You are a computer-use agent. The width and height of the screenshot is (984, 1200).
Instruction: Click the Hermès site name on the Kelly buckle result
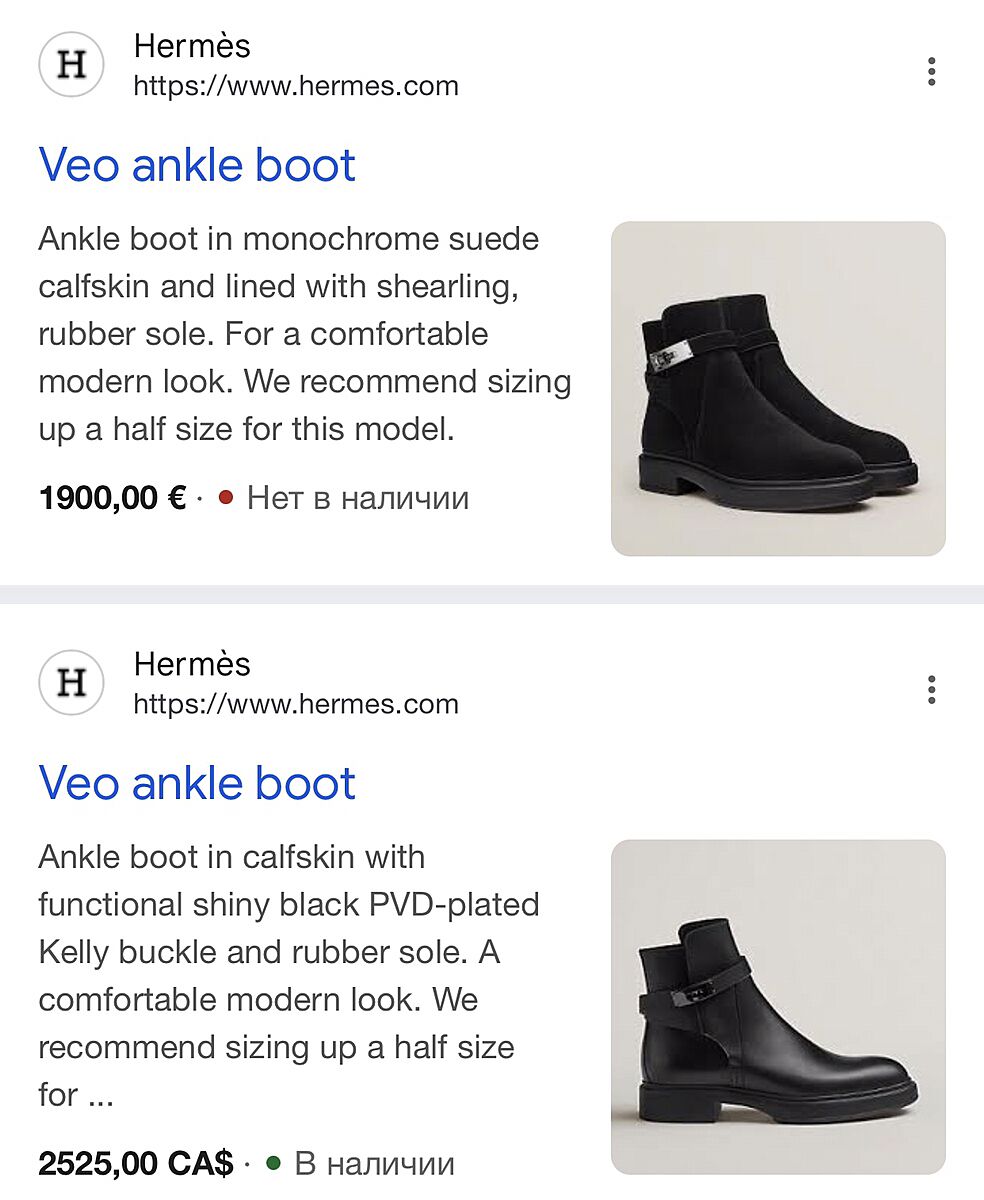click(192, 664)
